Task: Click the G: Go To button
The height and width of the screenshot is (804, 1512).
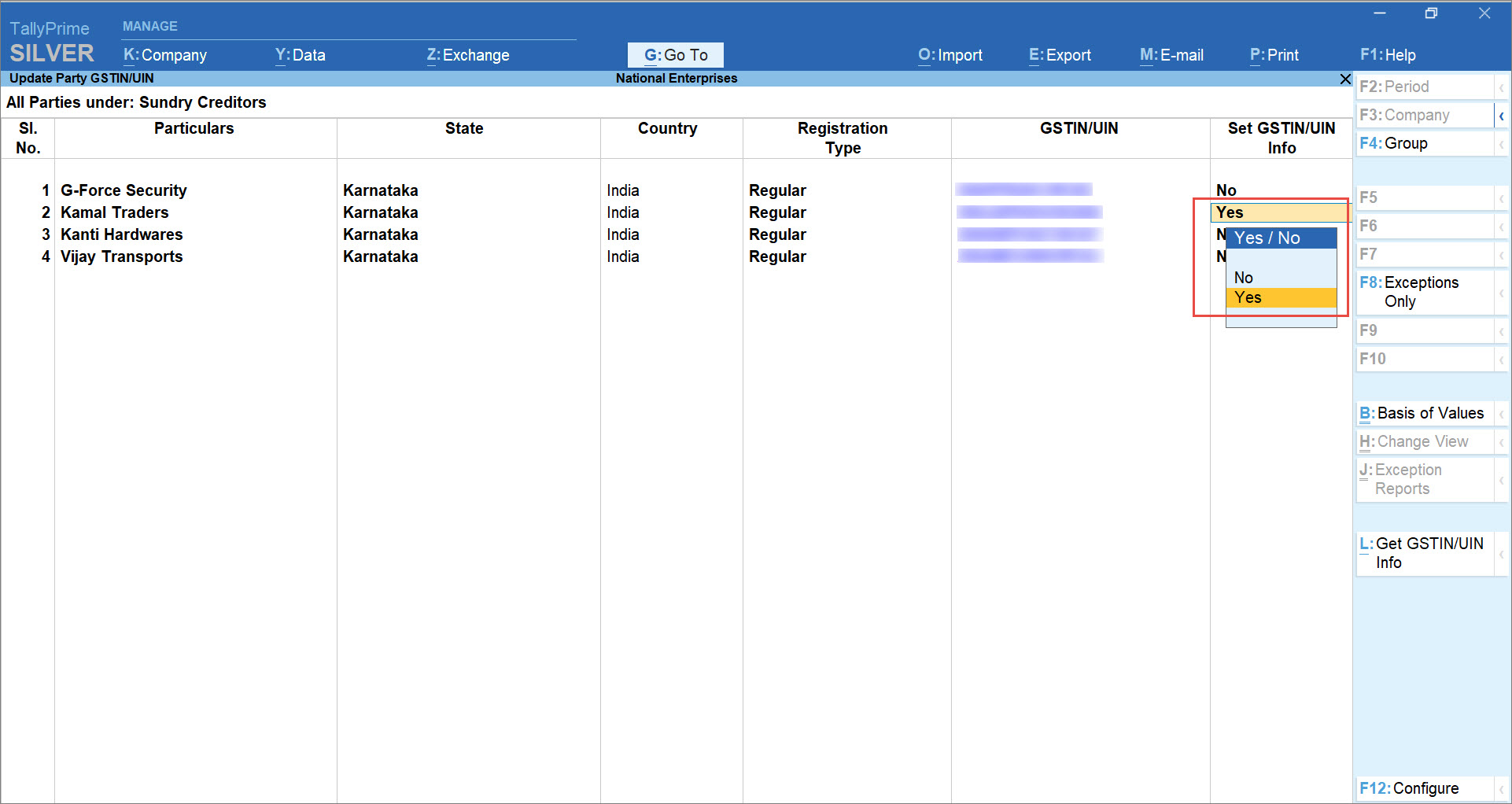Action: 676,55
